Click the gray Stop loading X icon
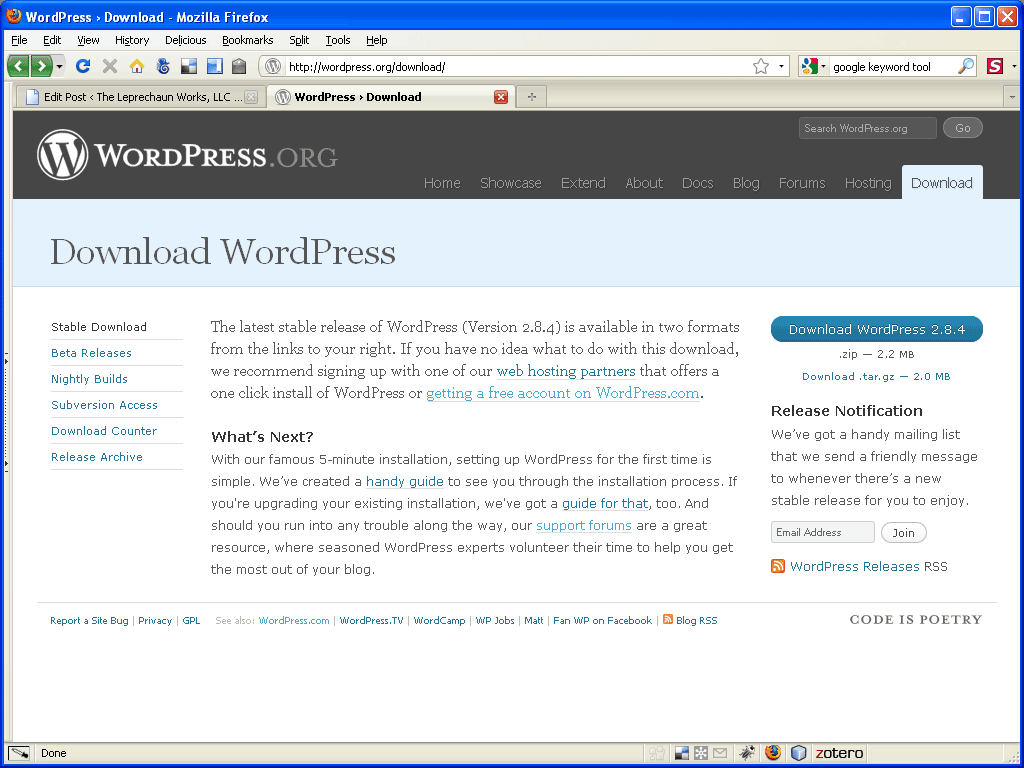 pos(110,66)
